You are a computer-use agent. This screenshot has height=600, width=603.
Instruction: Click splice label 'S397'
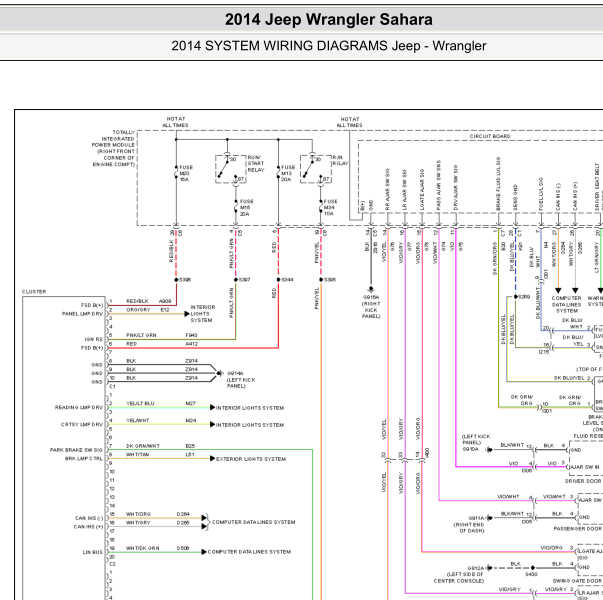[x=245, y=280]
